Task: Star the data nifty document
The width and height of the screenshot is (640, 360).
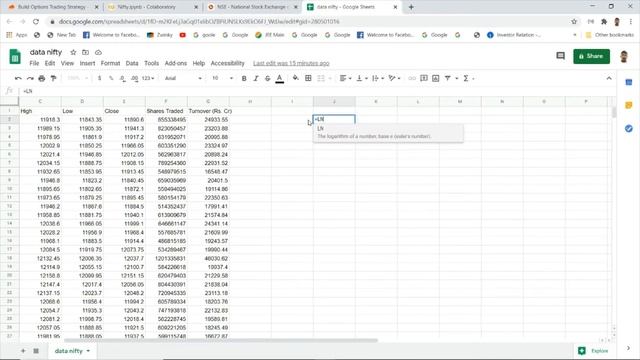Action: coord(73,52)
